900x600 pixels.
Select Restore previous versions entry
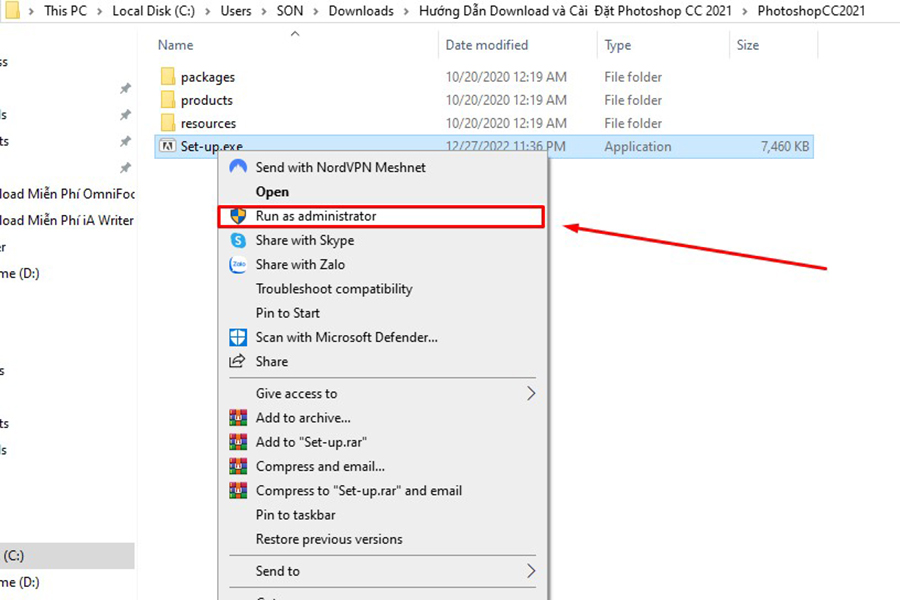328,539
